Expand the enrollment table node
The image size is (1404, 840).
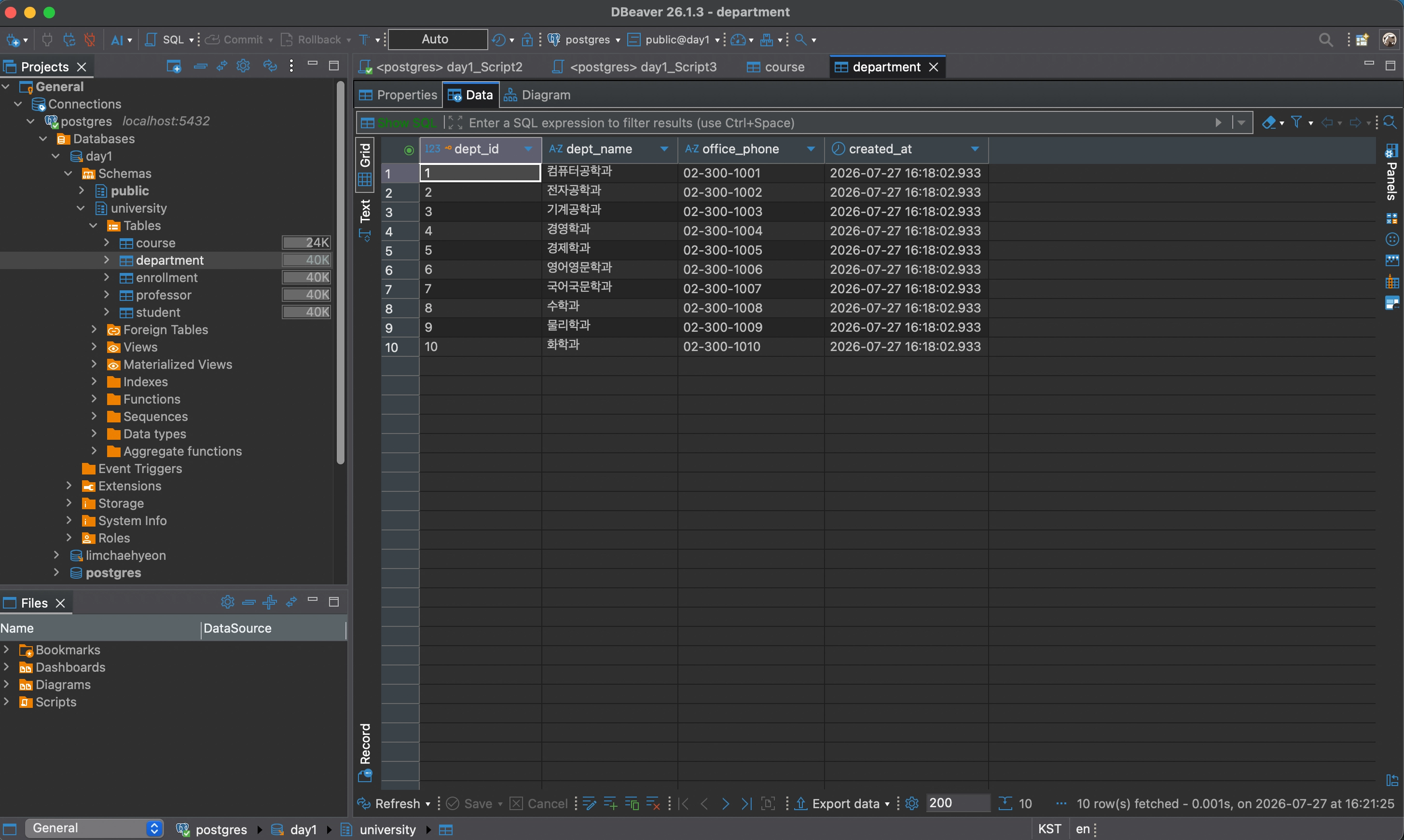coord(107,277)
